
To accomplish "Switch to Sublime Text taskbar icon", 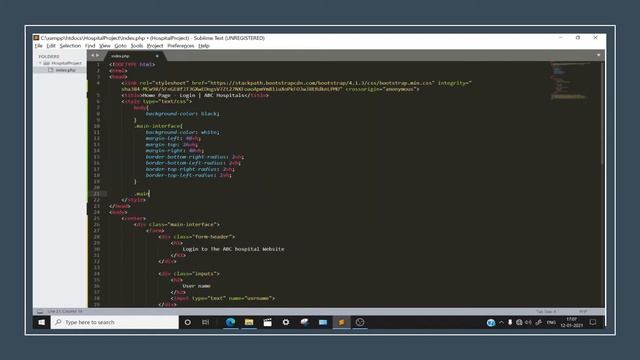I will tap(341, 322).
